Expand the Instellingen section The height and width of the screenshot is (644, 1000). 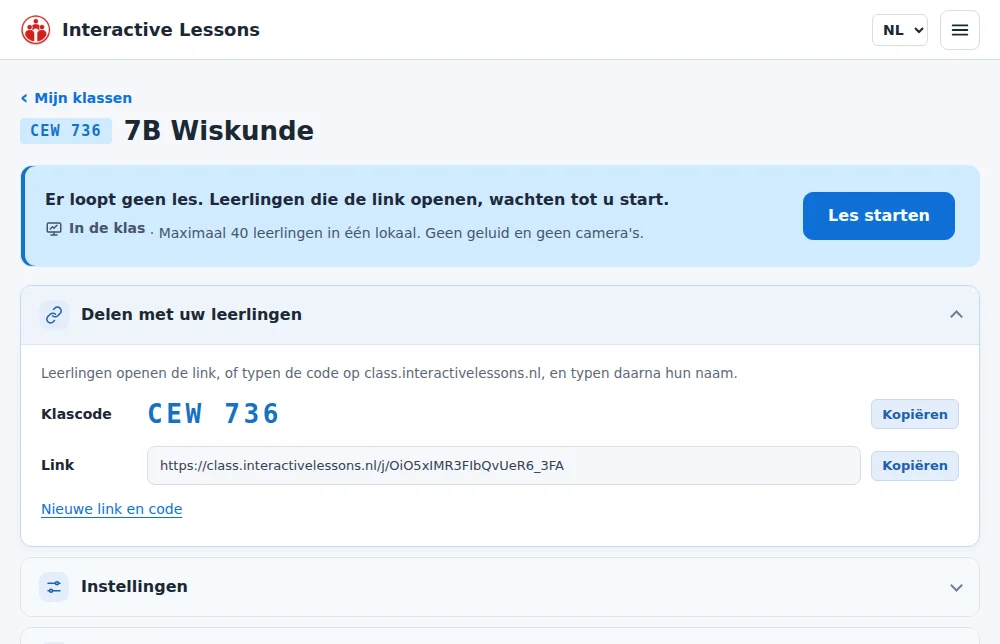pyautogui.click(x=956, y=587)
